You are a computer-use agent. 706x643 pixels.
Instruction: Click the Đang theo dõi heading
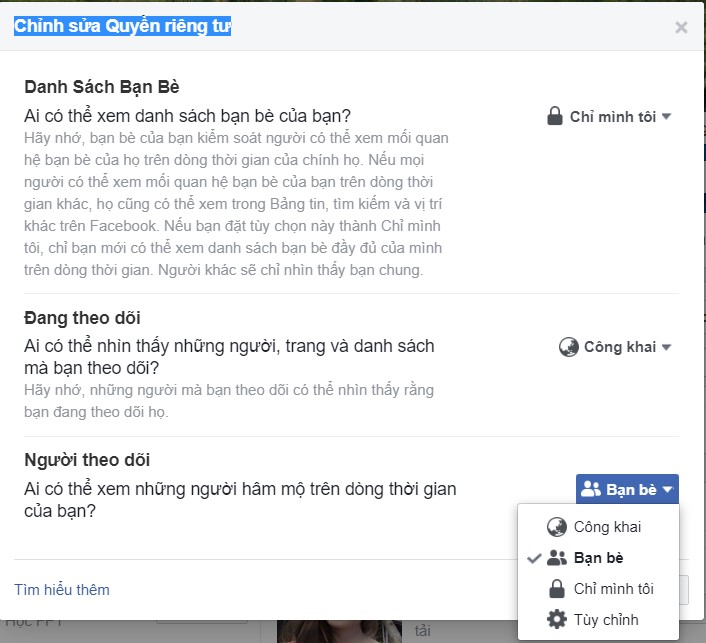82,318
